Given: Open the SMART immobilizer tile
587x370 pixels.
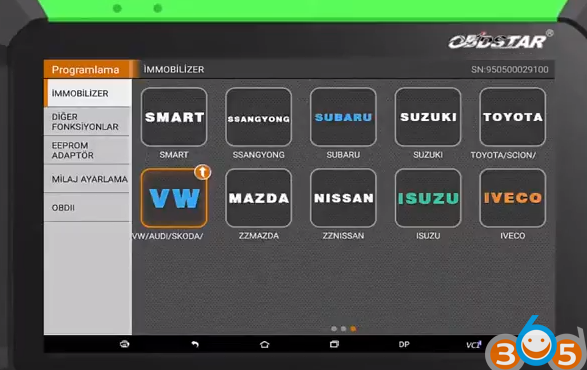Looking at the screenshot, I should point(174,117).
